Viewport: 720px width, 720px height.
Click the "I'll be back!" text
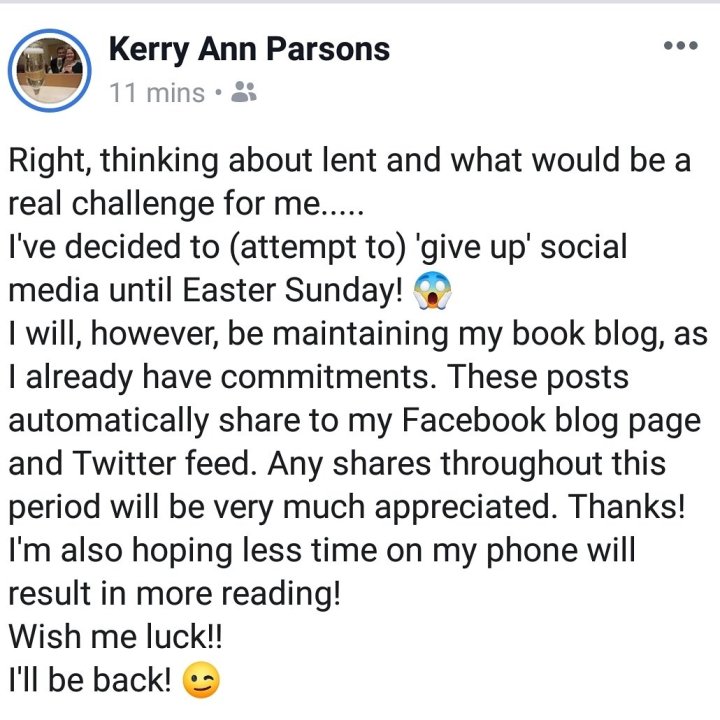[91, 680]
